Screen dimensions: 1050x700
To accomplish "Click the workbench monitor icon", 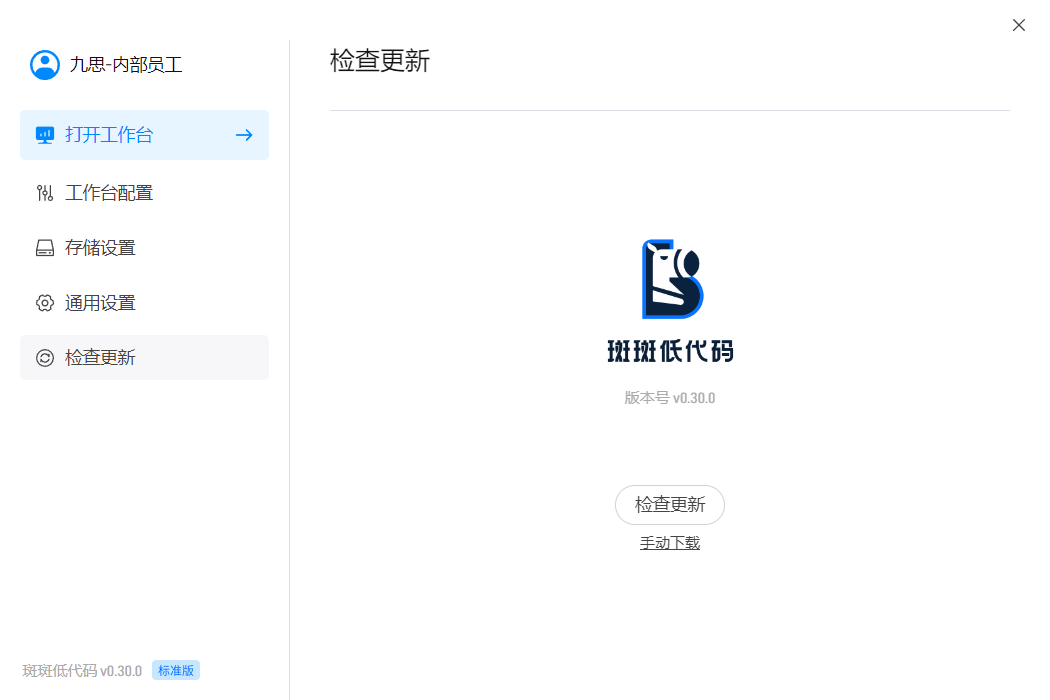I will 45,135.
